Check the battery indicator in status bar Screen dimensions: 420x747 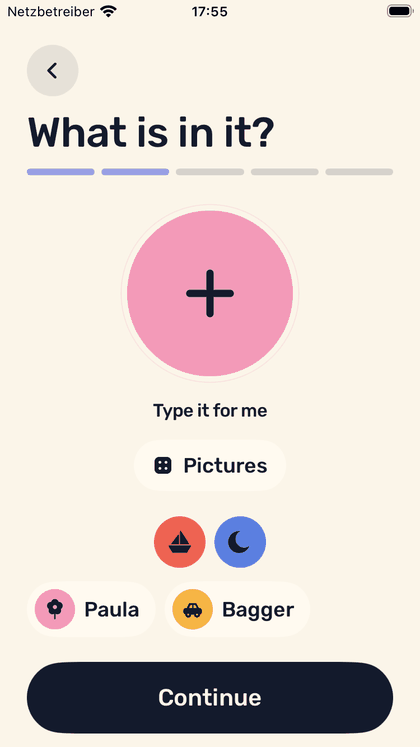pyautogui.click(x=399, y=11)
